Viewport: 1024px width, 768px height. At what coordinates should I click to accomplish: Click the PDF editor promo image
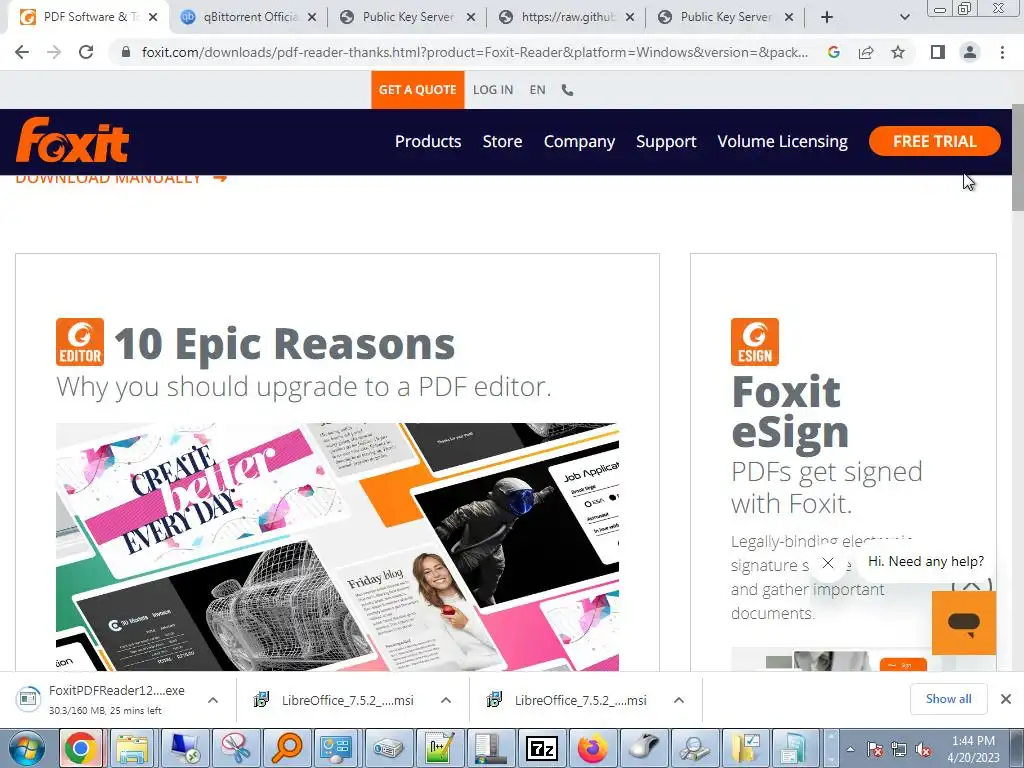tap(337, 547)
